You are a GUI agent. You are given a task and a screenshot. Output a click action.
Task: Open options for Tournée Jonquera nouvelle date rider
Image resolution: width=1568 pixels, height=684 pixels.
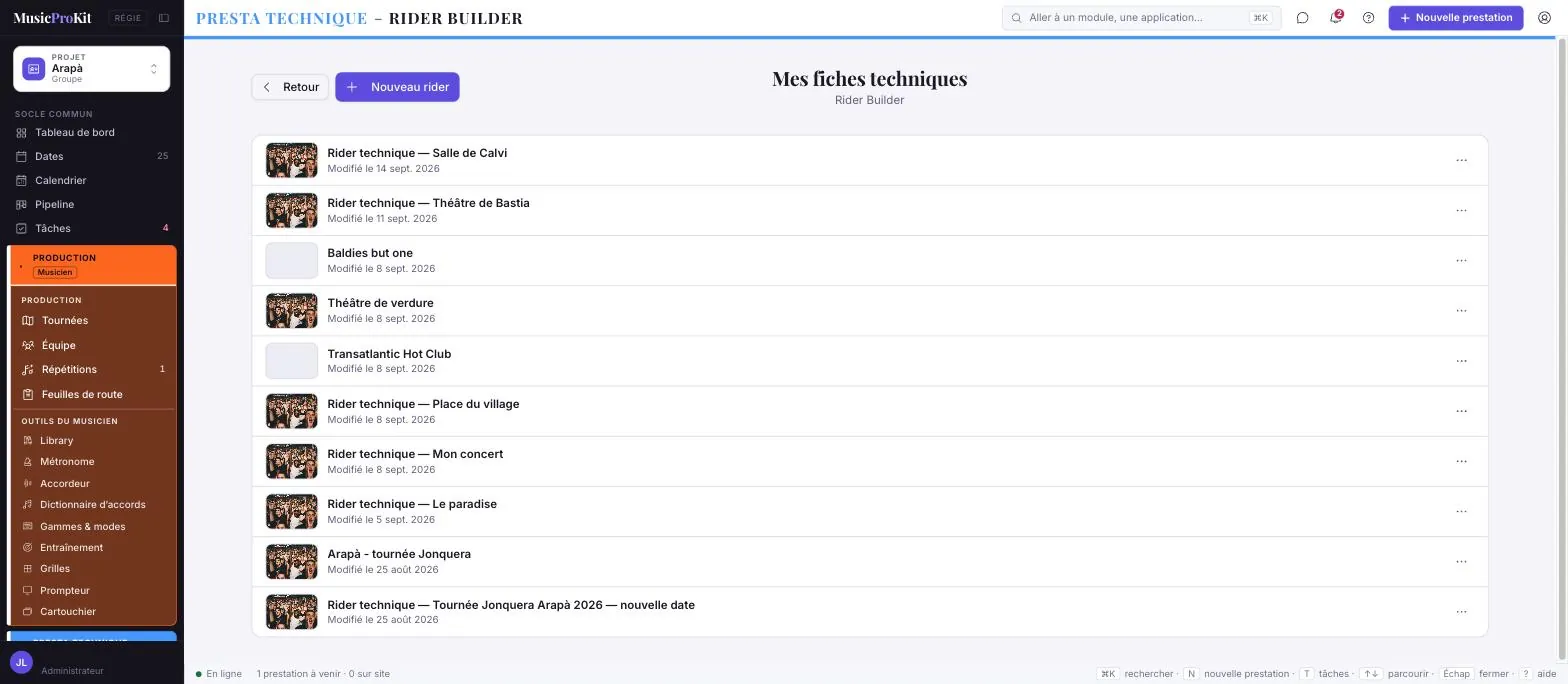(1461, 612)
